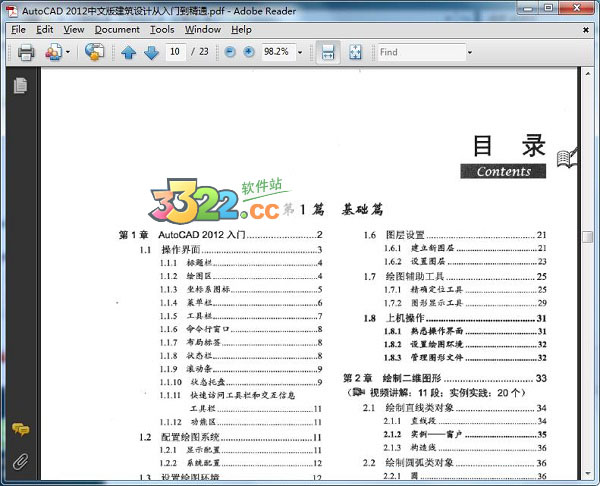Toggle the scrolling fit-width page mode icon
Viewport: 600px width, 486px height.
328,52
